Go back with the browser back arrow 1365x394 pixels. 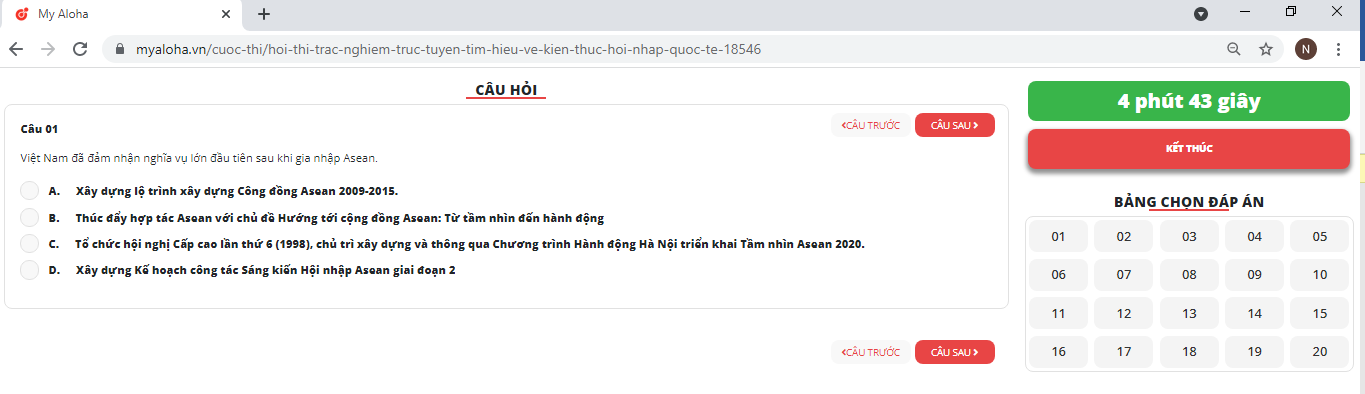pyautogui.click(x=16, y=49)
